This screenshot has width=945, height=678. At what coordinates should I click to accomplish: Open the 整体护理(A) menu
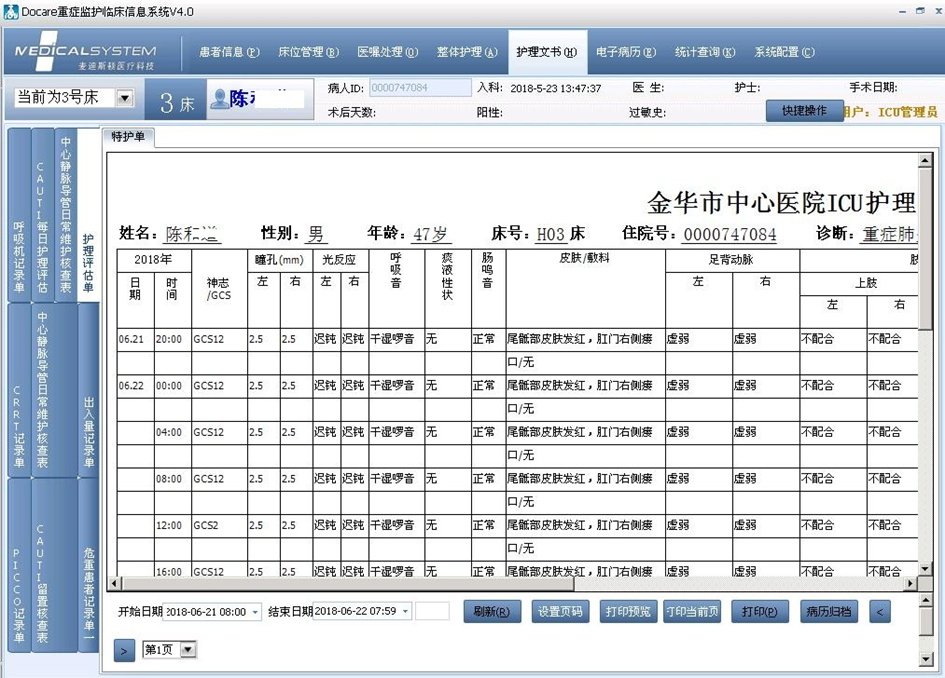(x=468, y=52)
